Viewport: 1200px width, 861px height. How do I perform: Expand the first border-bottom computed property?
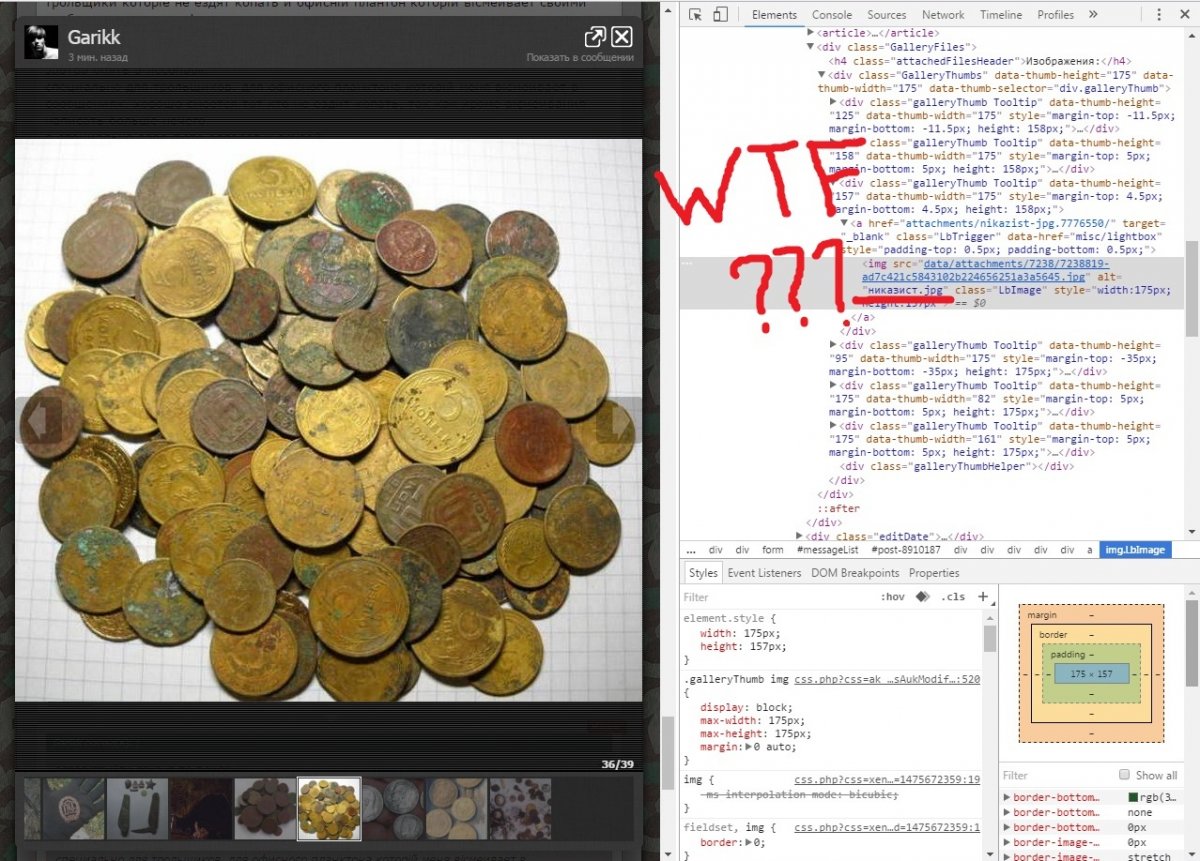click(x=1008, y=798)
